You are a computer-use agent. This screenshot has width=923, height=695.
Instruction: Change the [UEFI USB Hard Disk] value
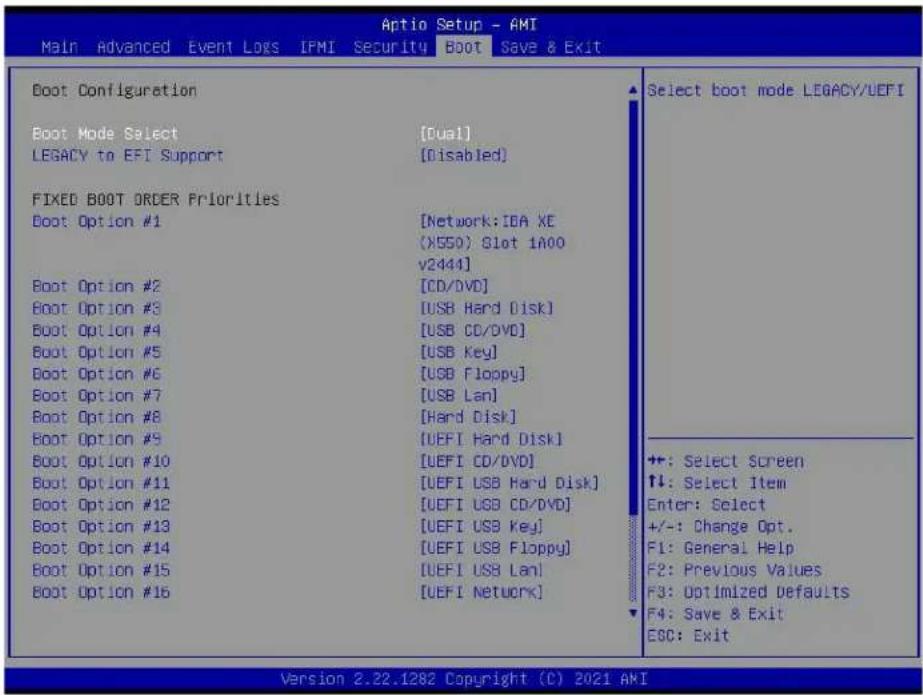509,483
